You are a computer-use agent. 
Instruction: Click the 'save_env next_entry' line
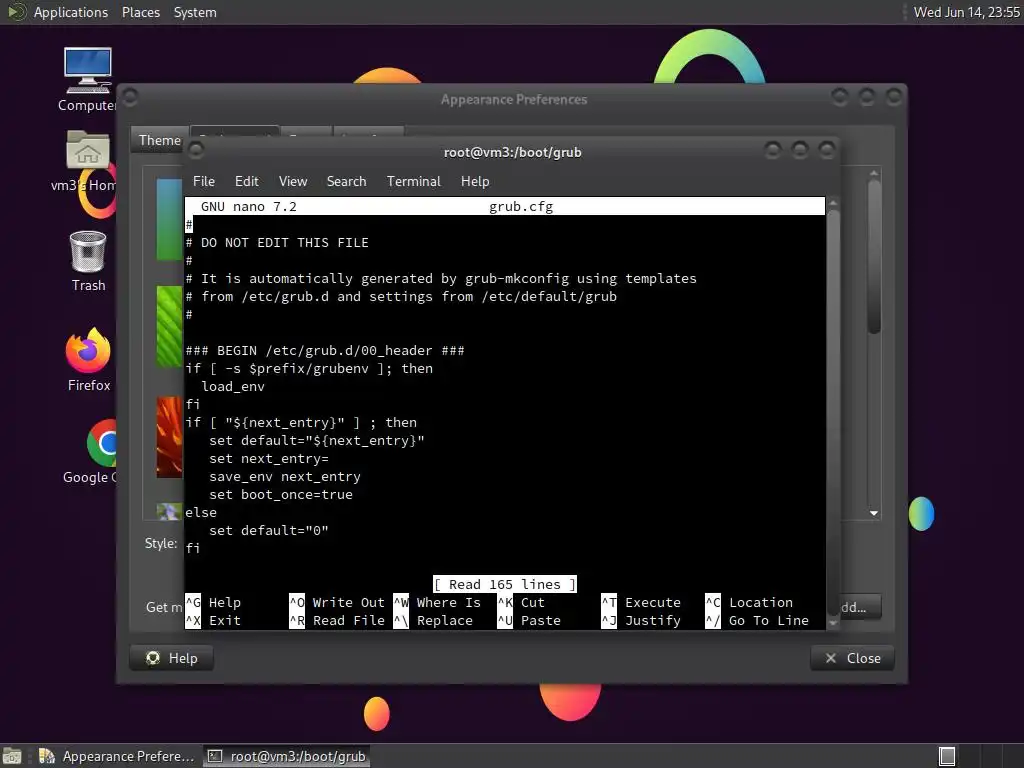tap(285, 476)
